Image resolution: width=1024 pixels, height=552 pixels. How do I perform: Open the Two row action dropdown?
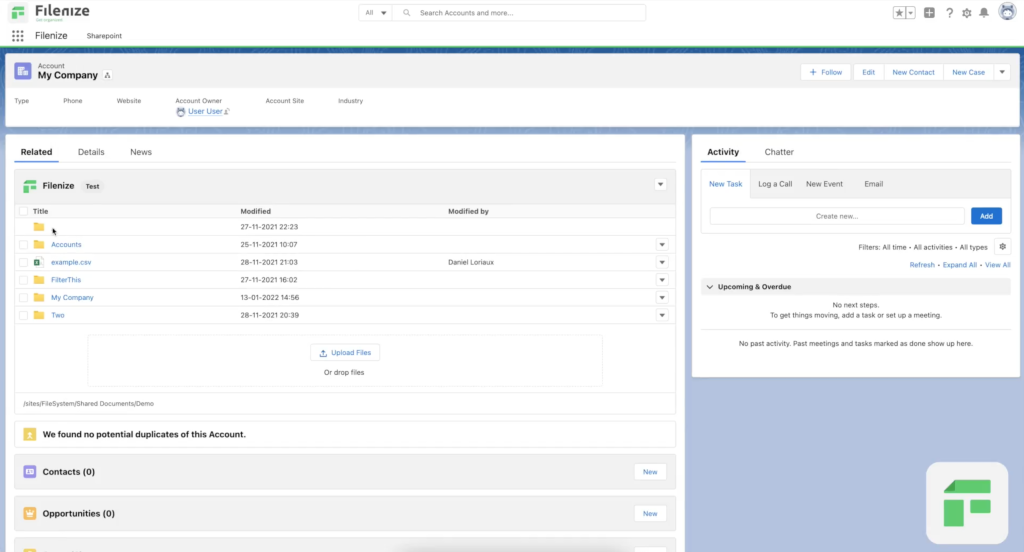pyautogui.click(x=662, y=315)
